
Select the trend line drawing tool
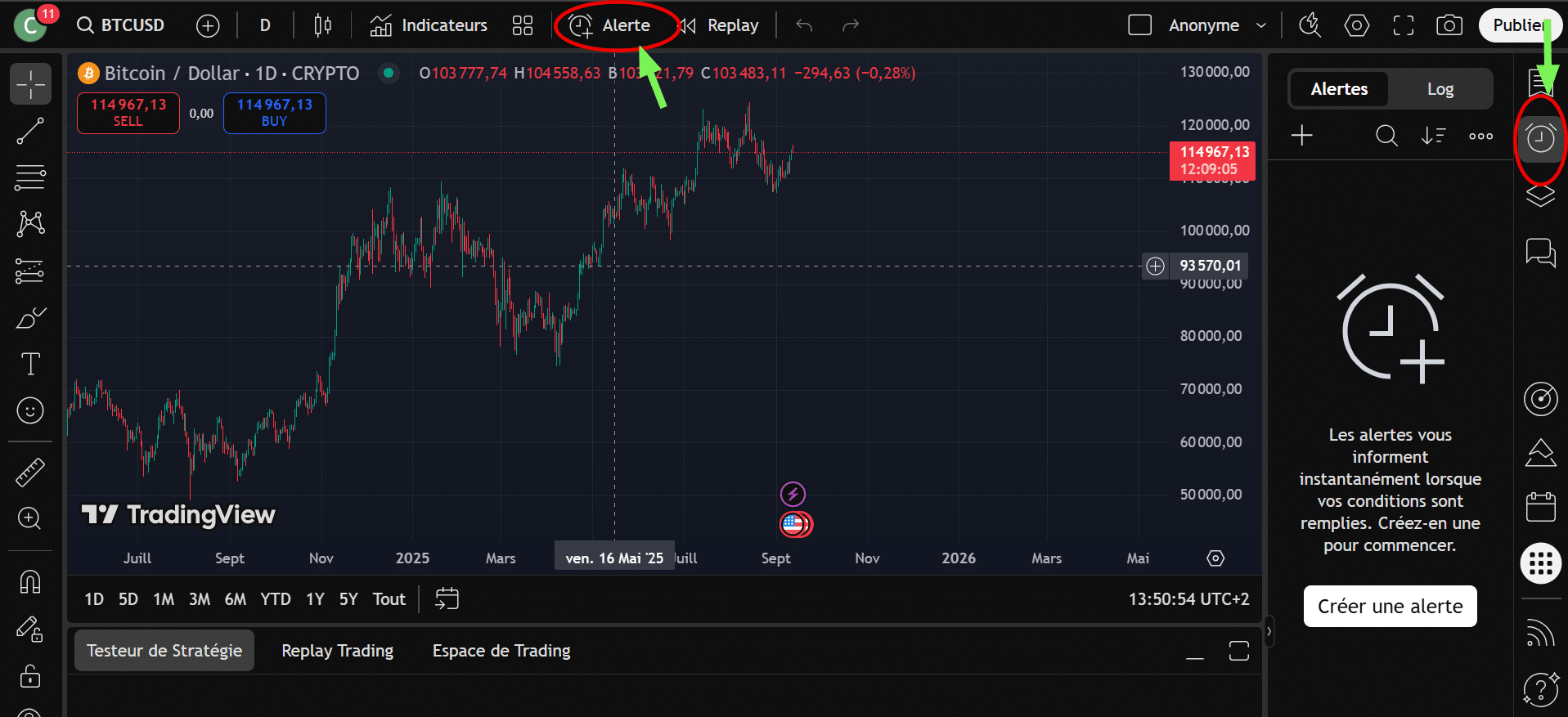(30, 131)
